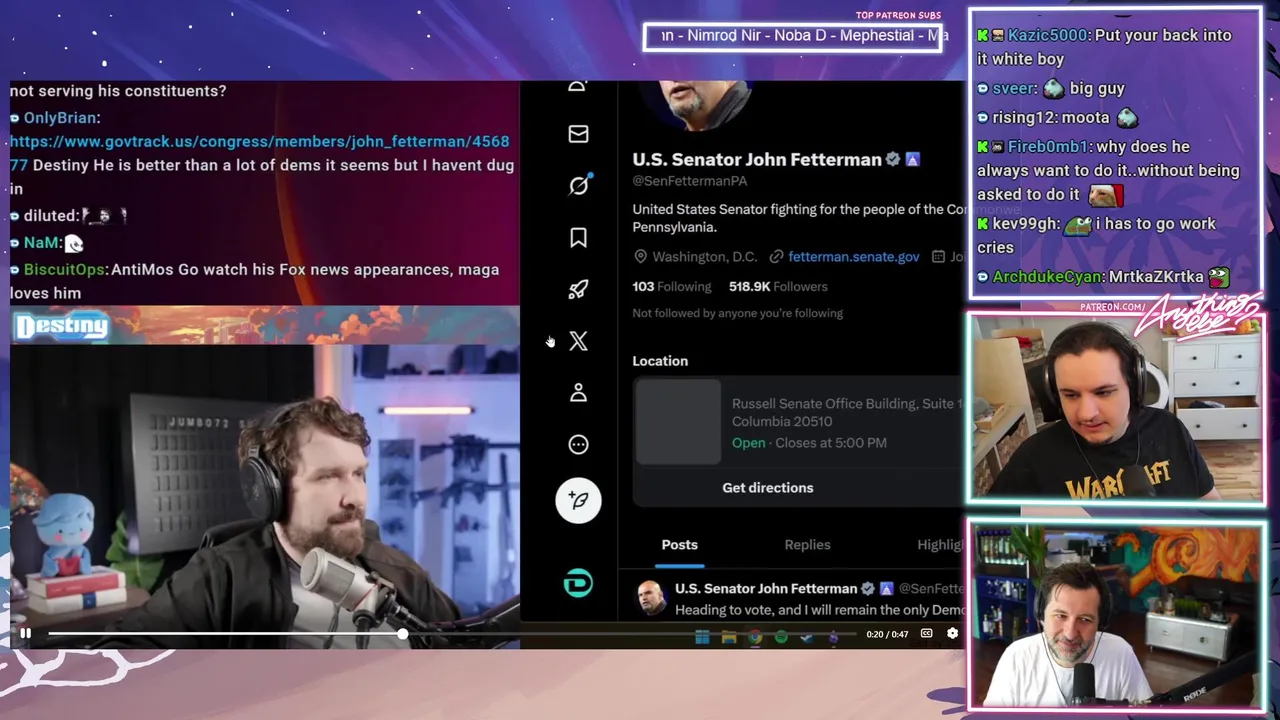Click Fetterman's small avatar on the post
Image resolution: width=1280 pixels, height=720 pixels.
(651, 597)
